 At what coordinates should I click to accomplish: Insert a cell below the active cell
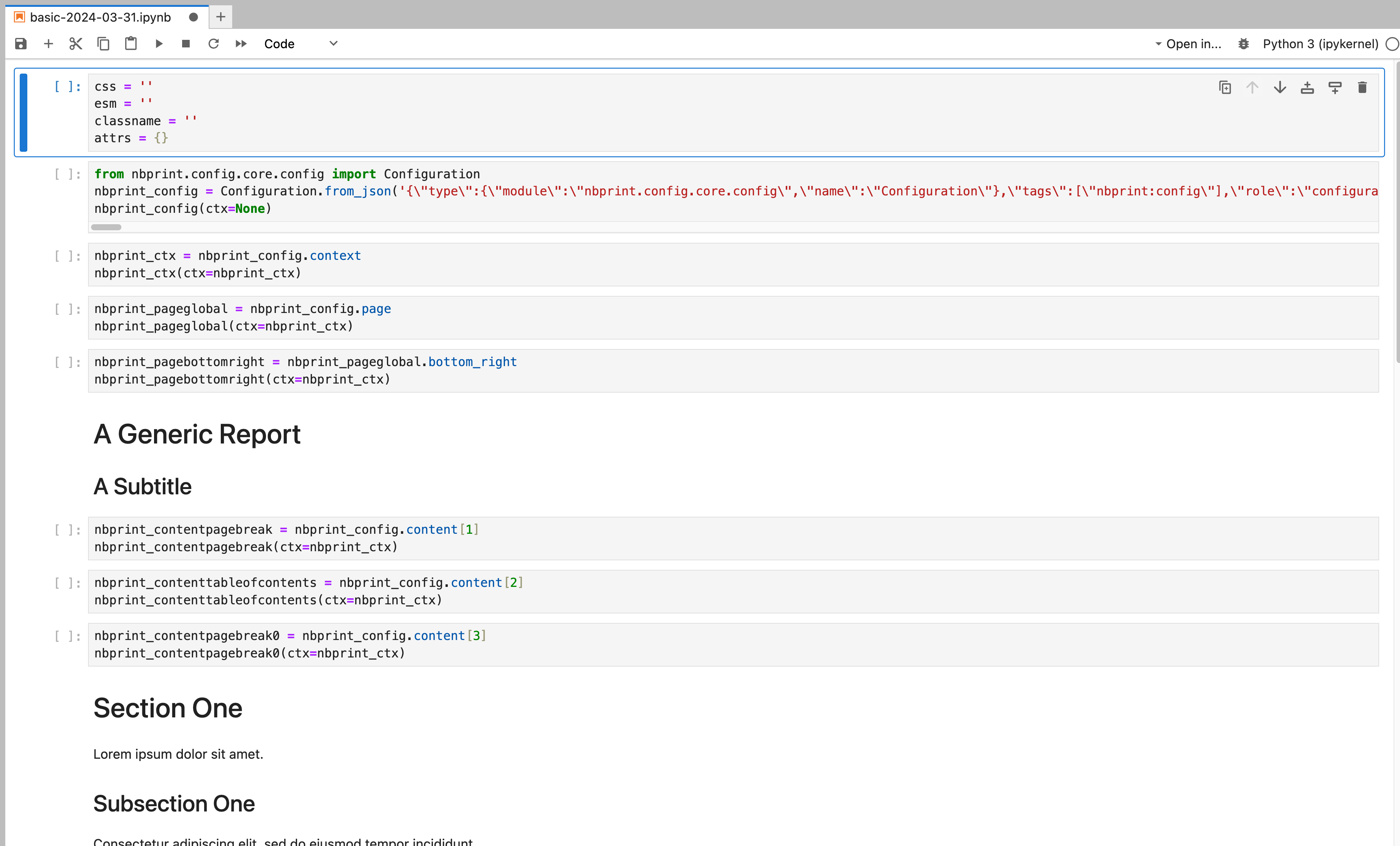[x=1335, y=88]
